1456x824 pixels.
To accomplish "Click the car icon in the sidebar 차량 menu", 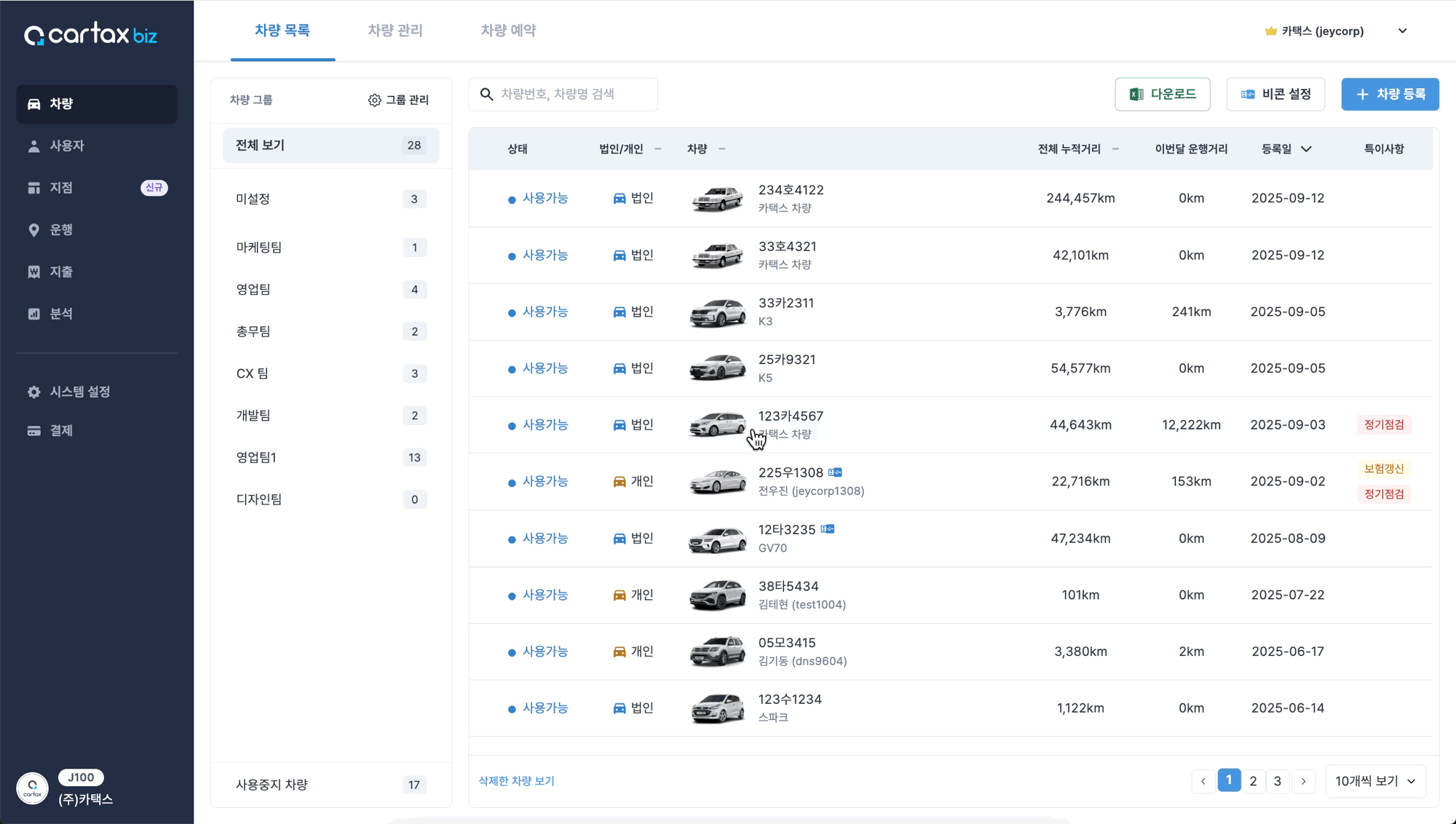I will tap(33, 104).
